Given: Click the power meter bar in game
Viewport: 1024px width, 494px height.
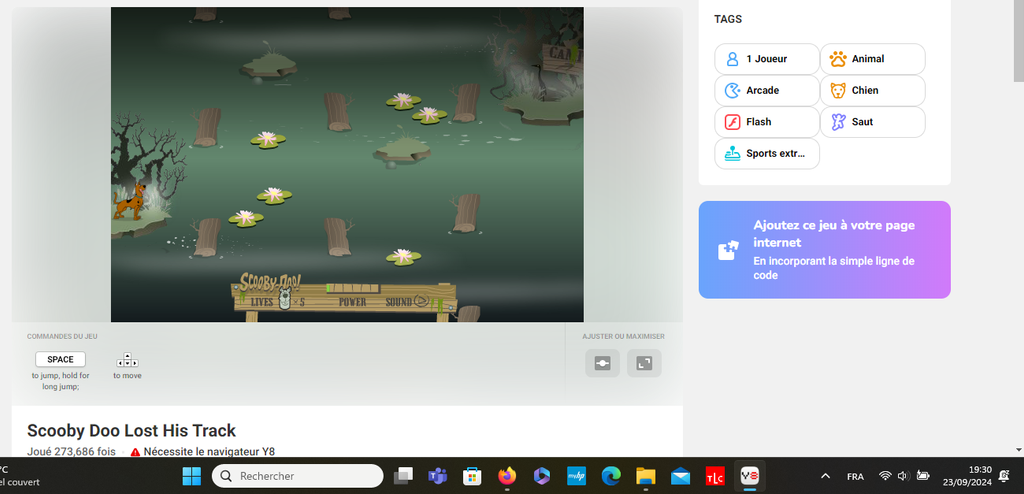Looking at the screenshot, I should [x=351, y=289].
